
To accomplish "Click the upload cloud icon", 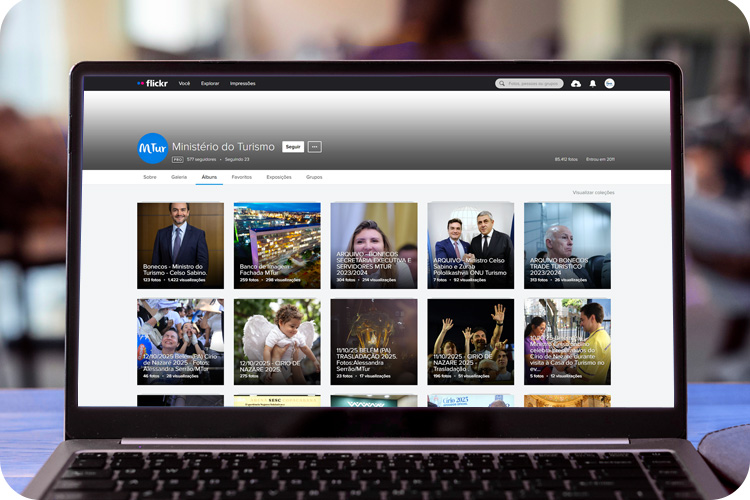I will click(x=575, y=84).
